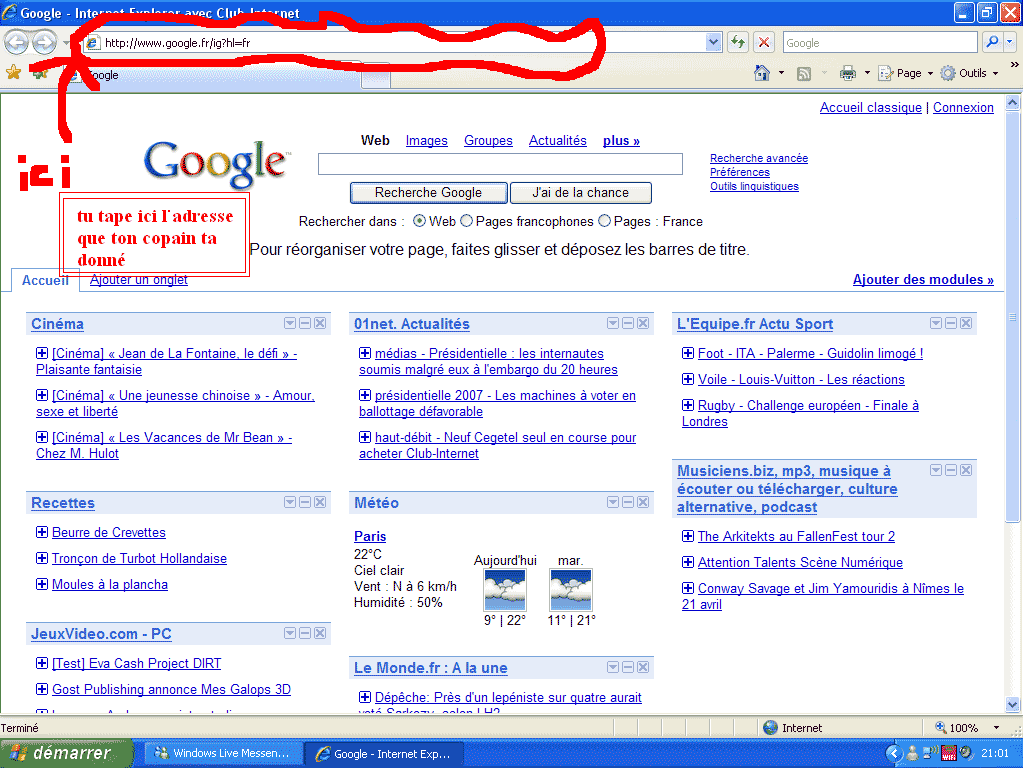Click in the Google search input box

point(500,164)
